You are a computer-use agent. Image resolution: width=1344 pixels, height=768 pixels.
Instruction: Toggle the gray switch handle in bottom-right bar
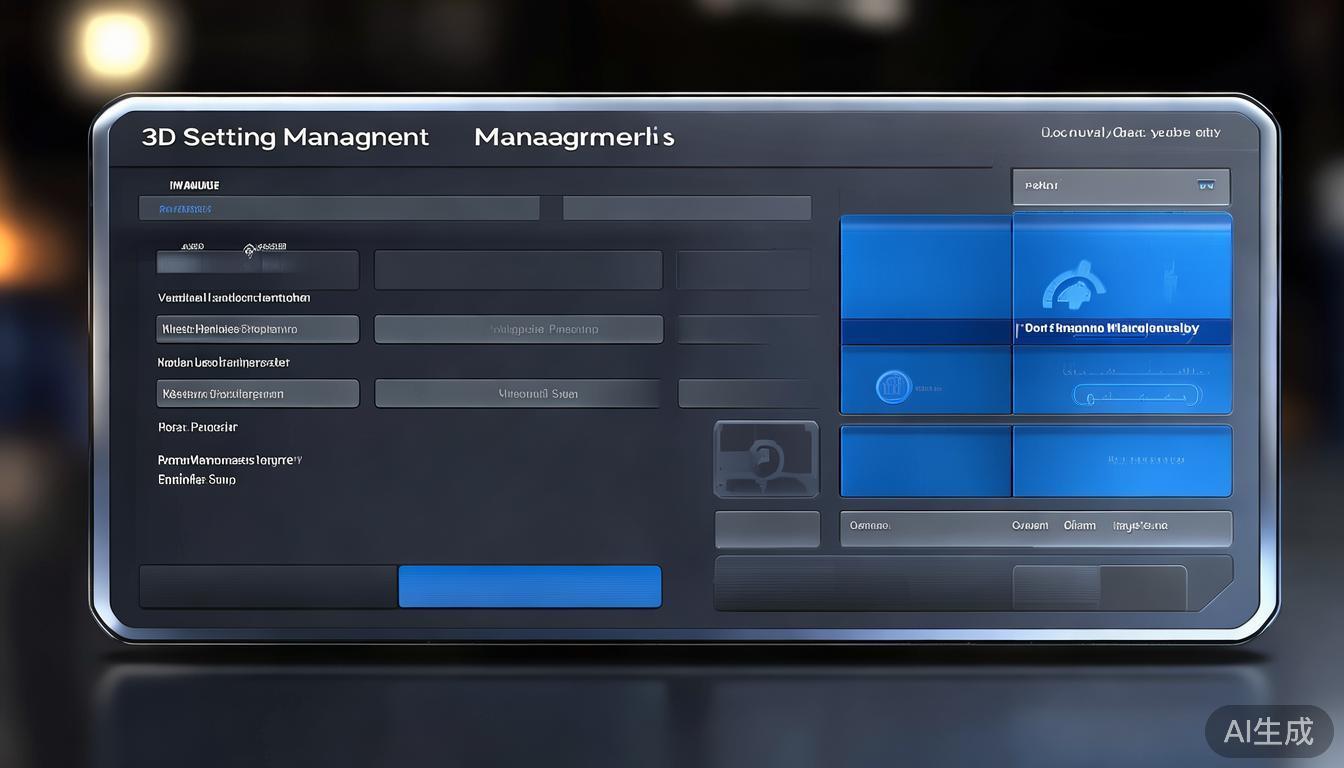point(1099,587)
